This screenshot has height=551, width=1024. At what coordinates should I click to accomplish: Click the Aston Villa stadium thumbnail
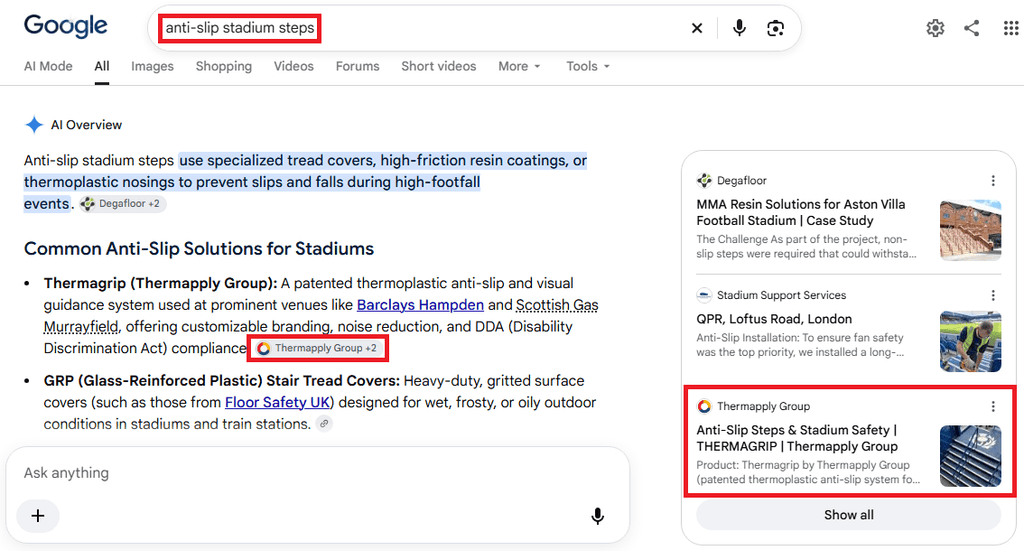pos(970,230)
